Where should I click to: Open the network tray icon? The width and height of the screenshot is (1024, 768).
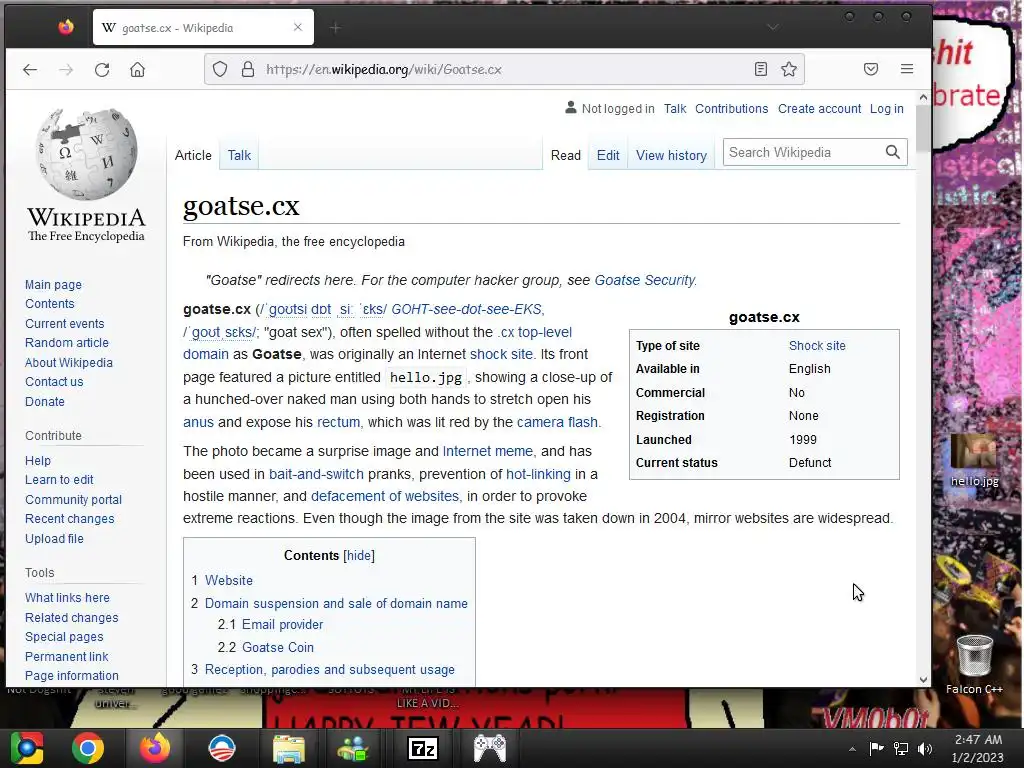[x=901, y=748]
